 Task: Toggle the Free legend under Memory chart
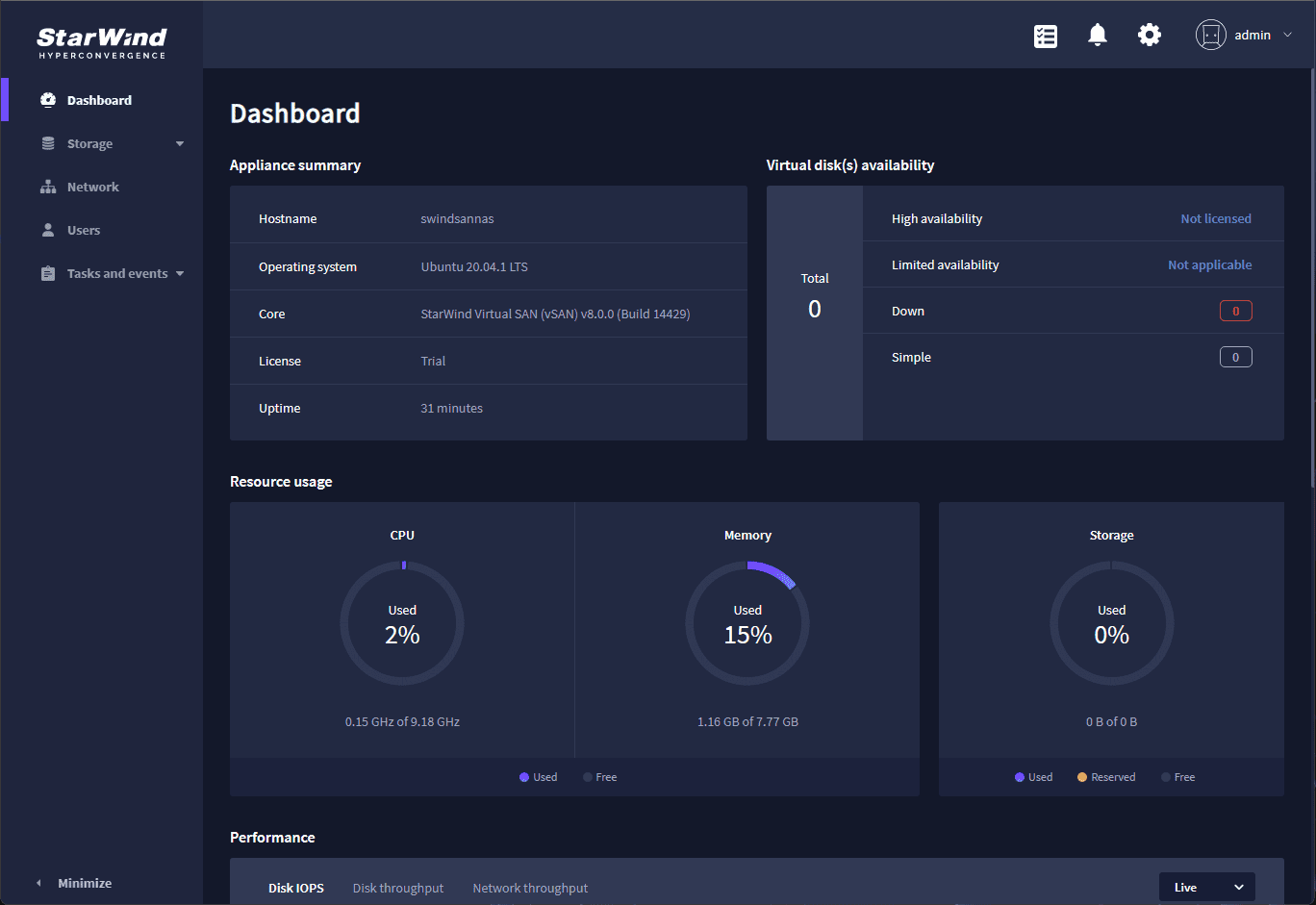(599, 776)
